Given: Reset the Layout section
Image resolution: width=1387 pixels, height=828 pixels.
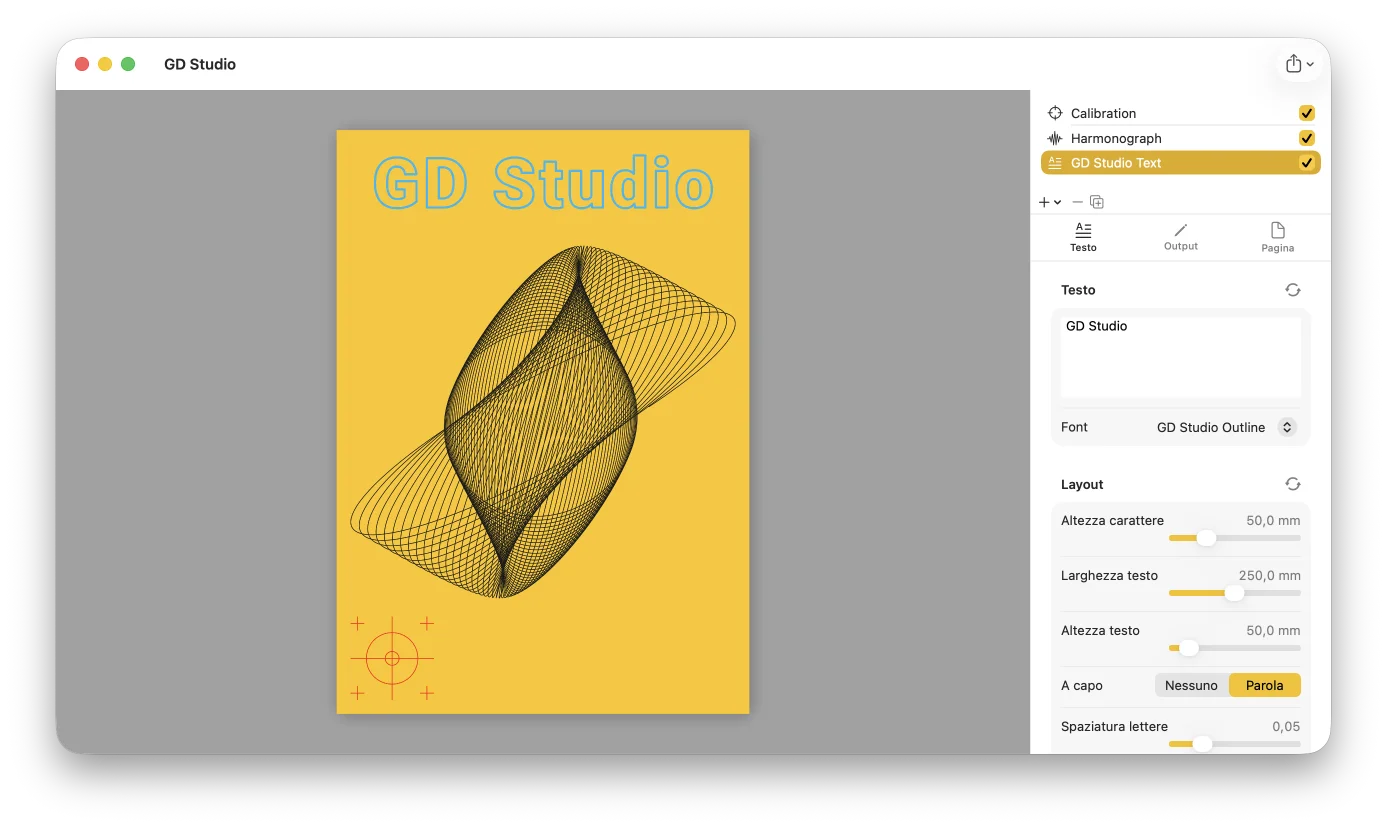Looking at the screenshot, I should point(1293,484).
